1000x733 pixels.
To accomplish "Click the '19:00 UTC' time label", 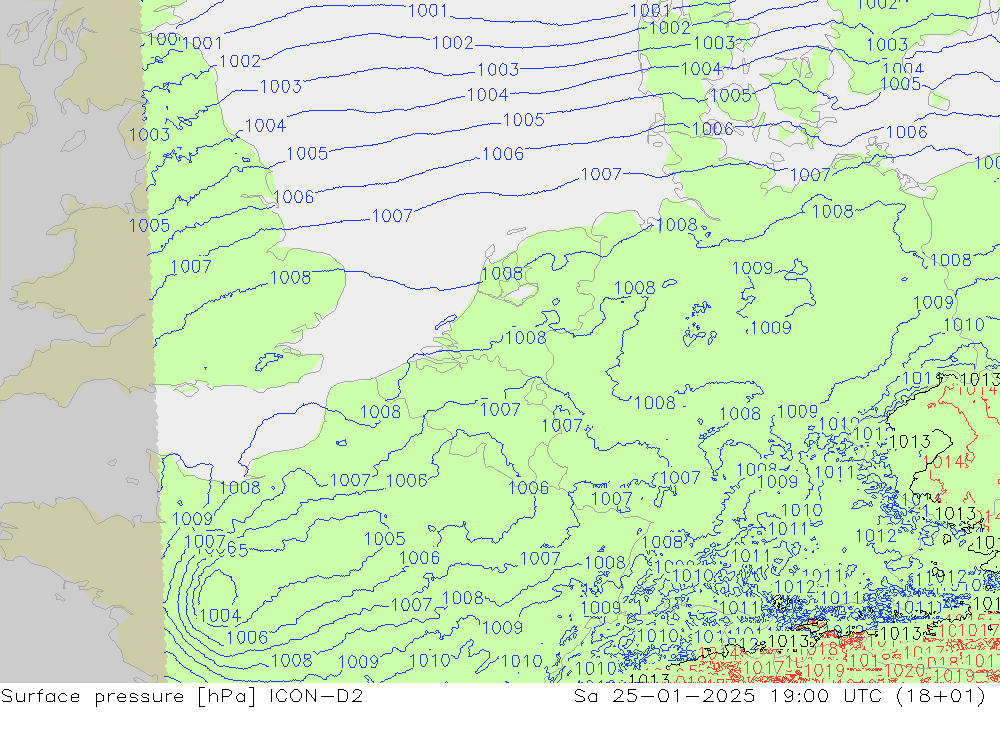I will (826, 695).
